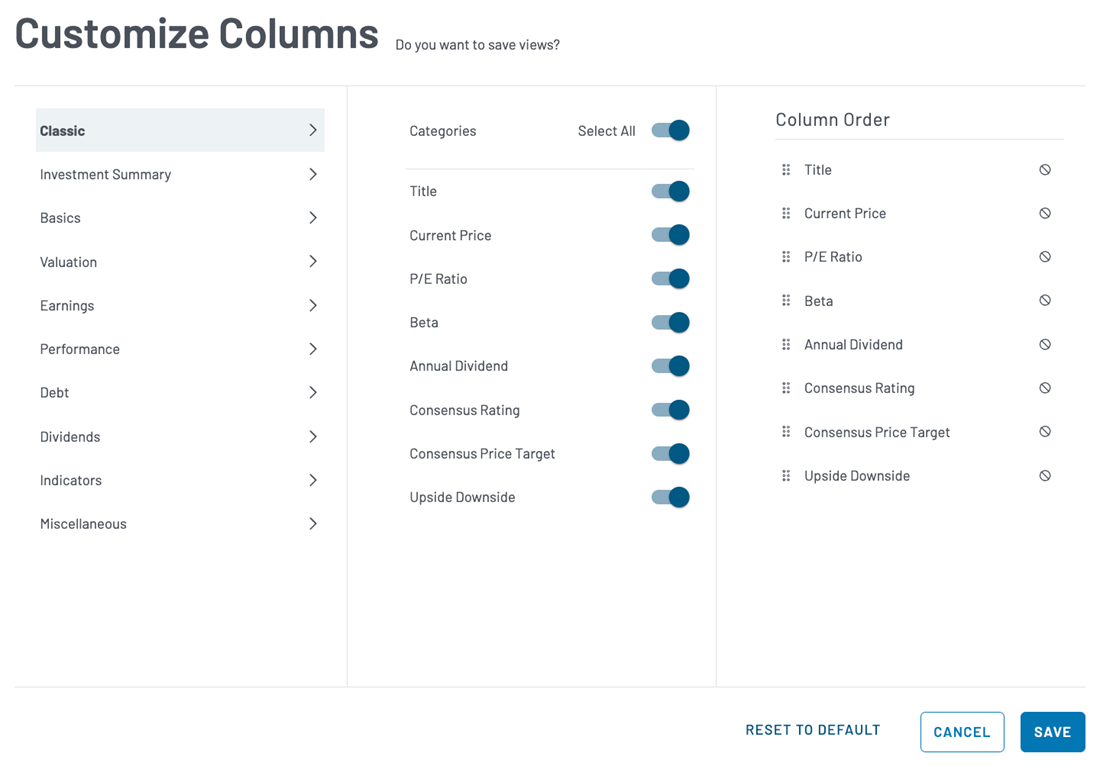The height and width of the screenshot is (766, 1100).
Task: Click drag handle icon for Consensus Price Target
Action: point(786,431)
